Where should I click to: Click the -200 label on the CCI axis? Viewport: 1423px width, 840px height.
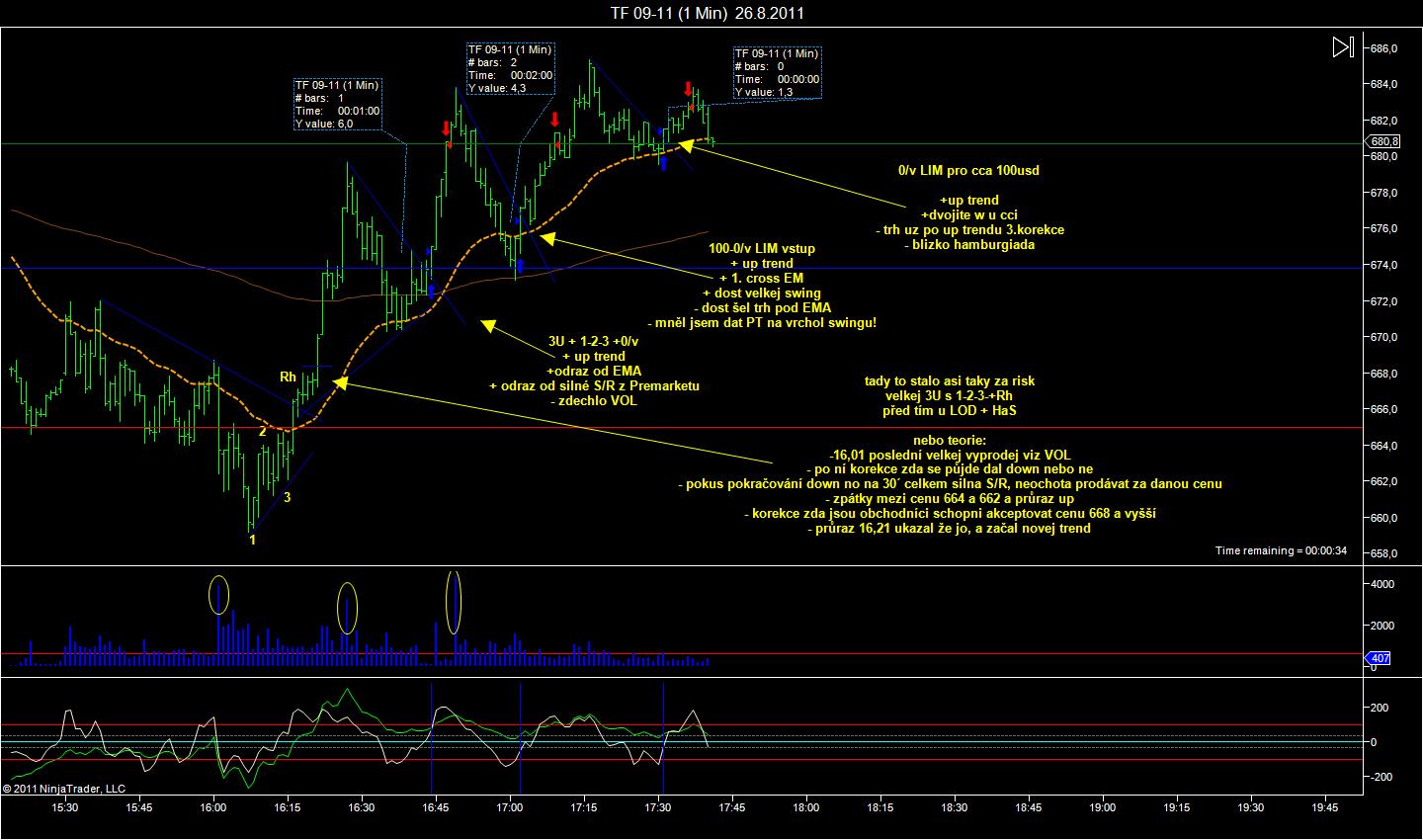click(x=1380, y=777)
